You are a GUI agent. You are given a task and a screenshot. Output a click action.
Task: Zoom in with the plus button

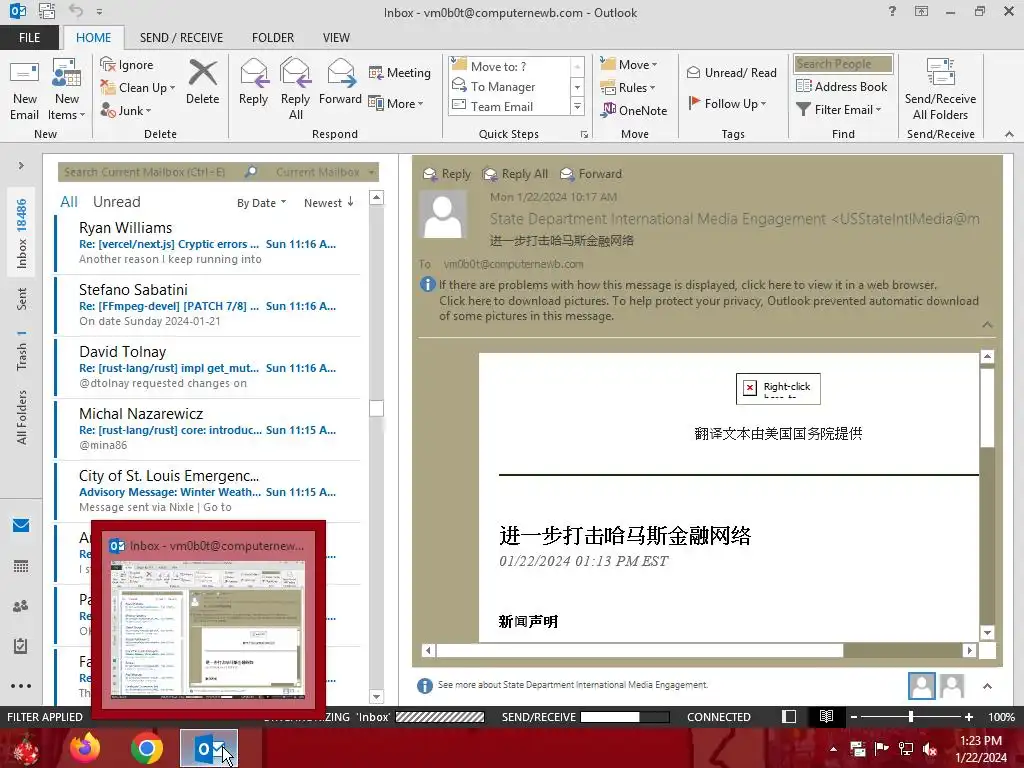click(x=968, y=716)
